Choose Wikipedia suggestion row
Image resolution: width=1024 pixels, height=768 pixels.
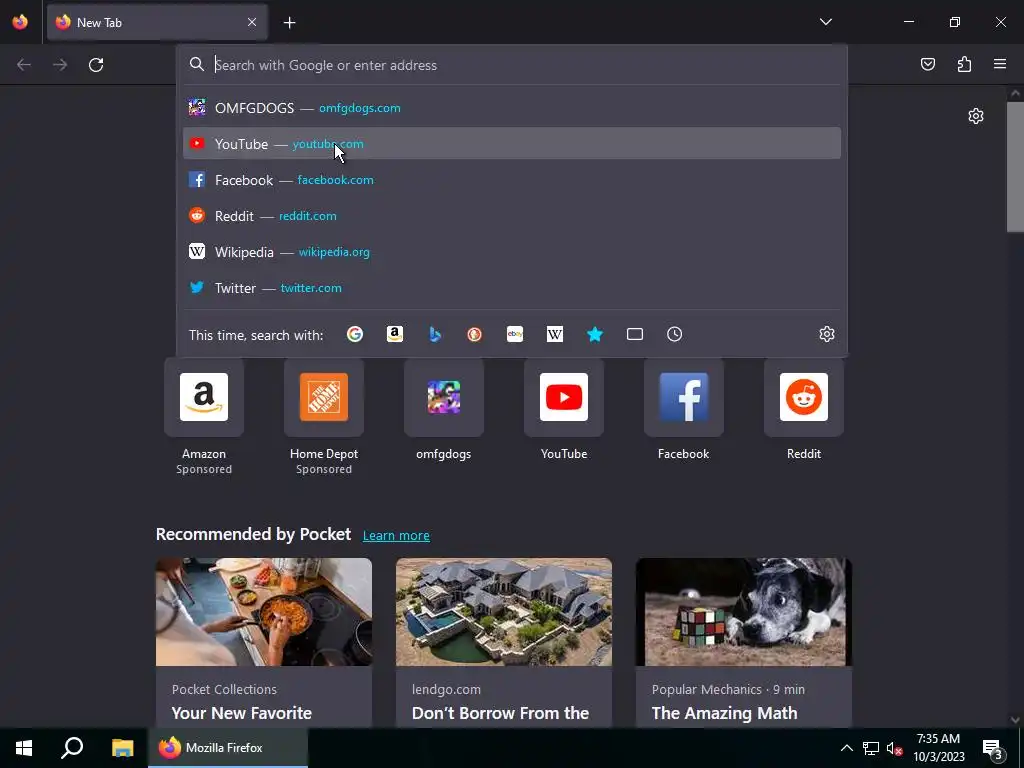click(512, 251)
